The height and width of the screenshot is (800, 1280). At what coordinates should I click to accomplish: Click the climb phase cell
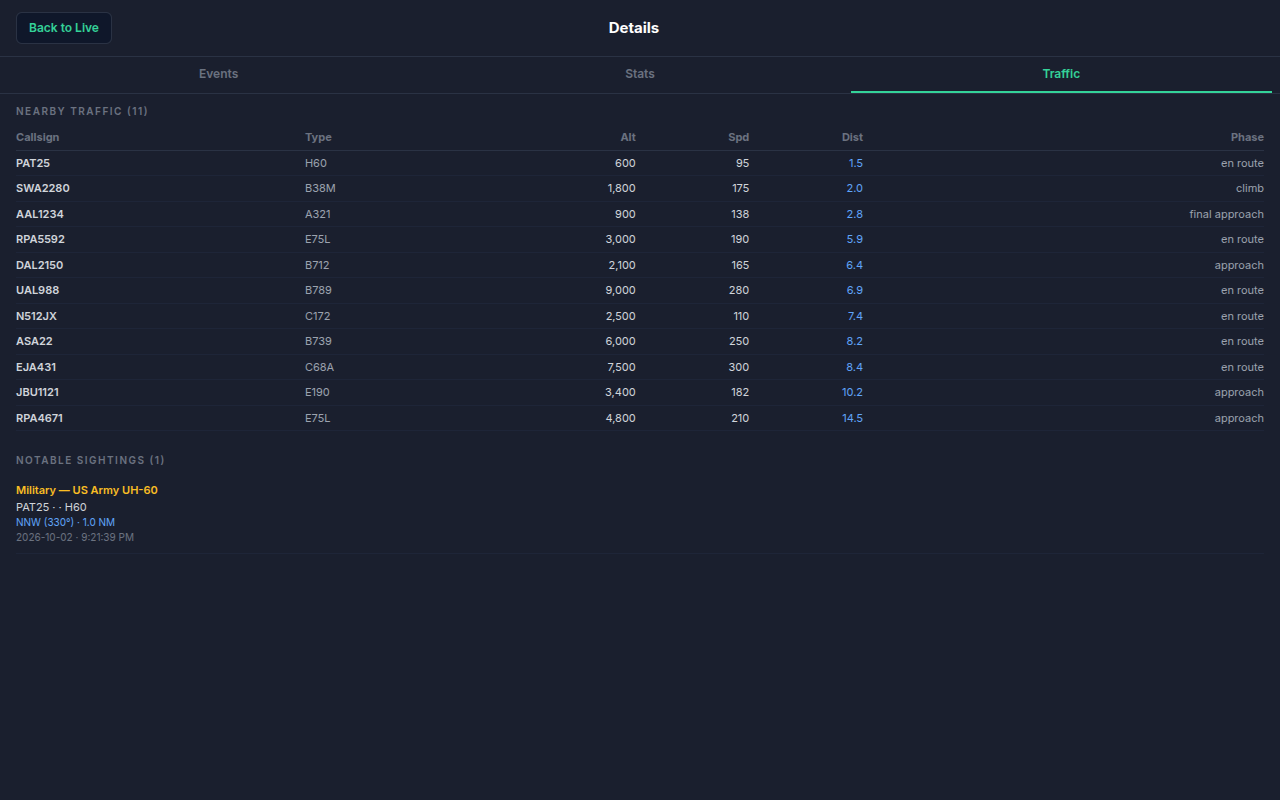pos(1250,188)
